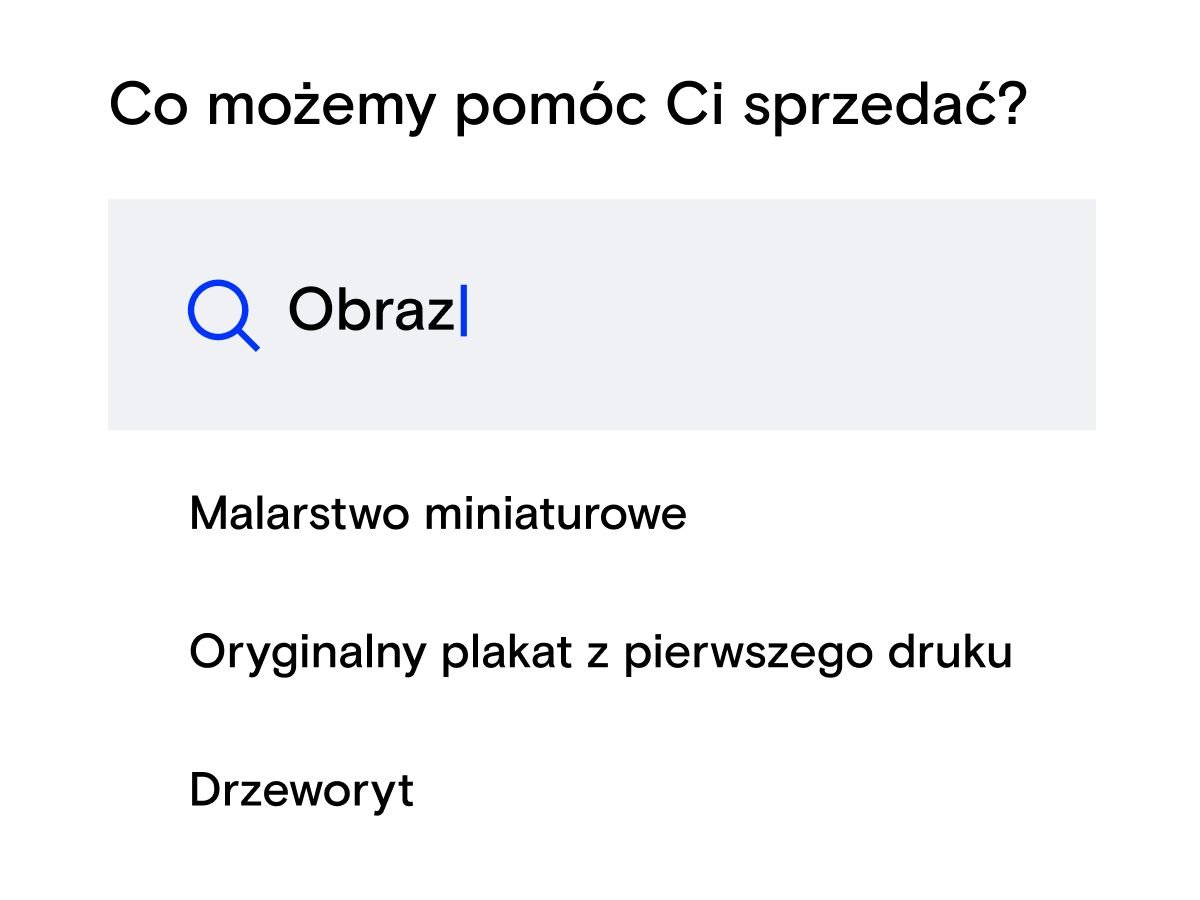Choose "Oryginalny plakat z pierwszego druku" suggestion
This screenshot has width=1200, height=900.
(x=600, y=652)
